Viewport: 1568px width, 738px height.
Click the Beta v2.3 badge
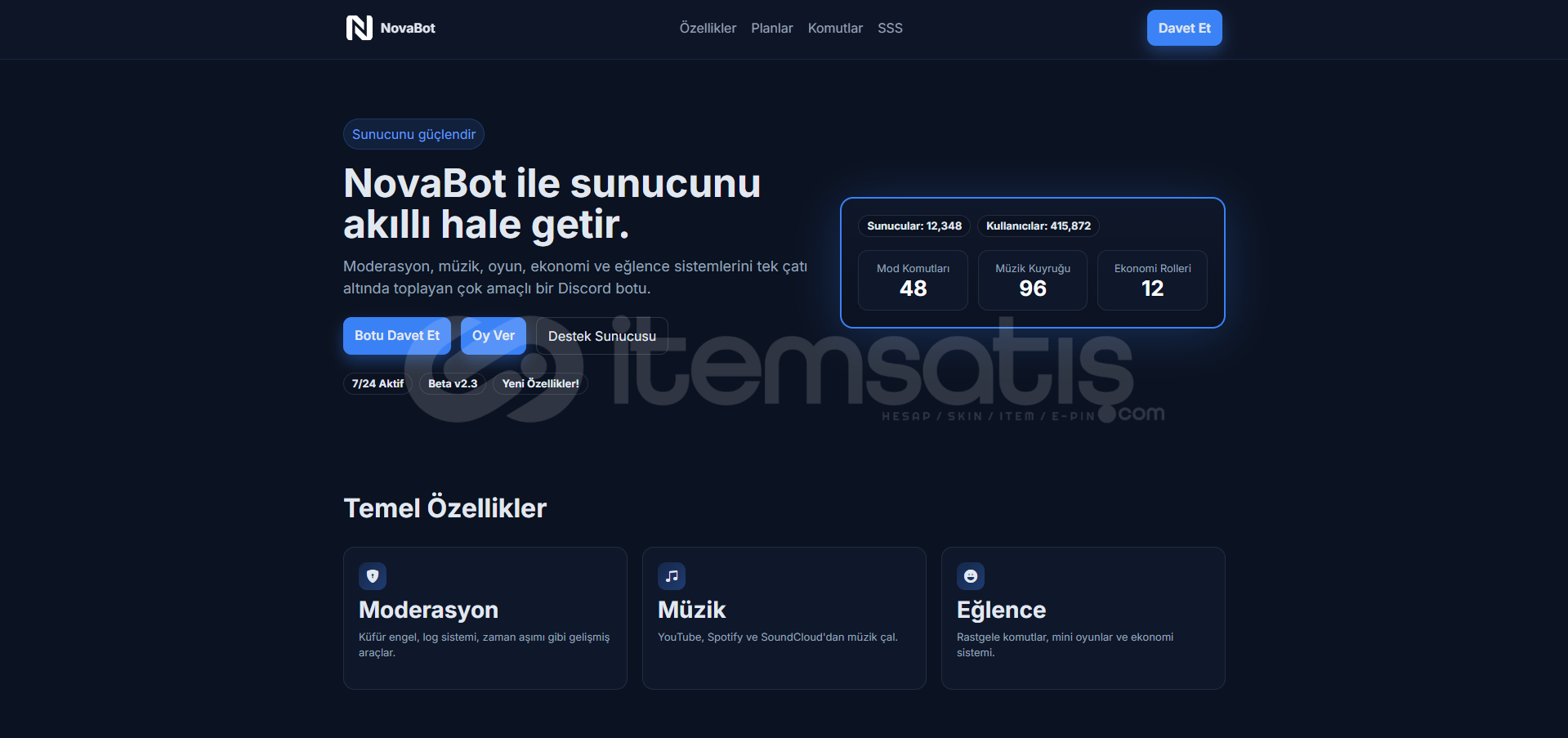pos(453,383)
